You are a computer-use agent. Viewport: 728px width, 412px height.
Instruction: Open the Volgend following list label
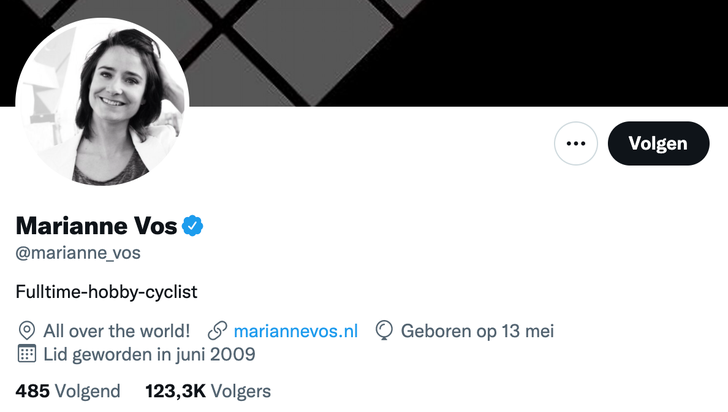pyautogui.click(x=88, y=391)
